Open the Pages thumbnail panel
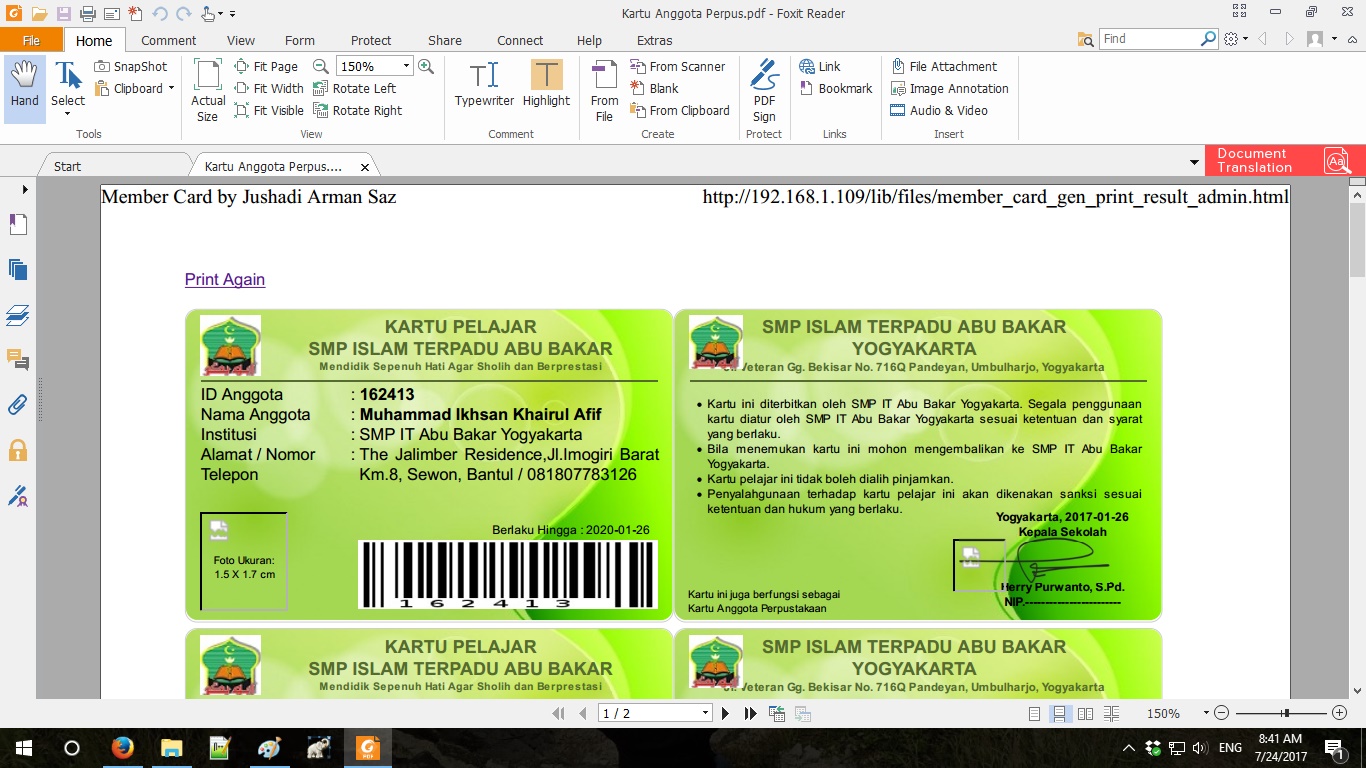Viewport: 1366px width, 768px height. (18, 224)
